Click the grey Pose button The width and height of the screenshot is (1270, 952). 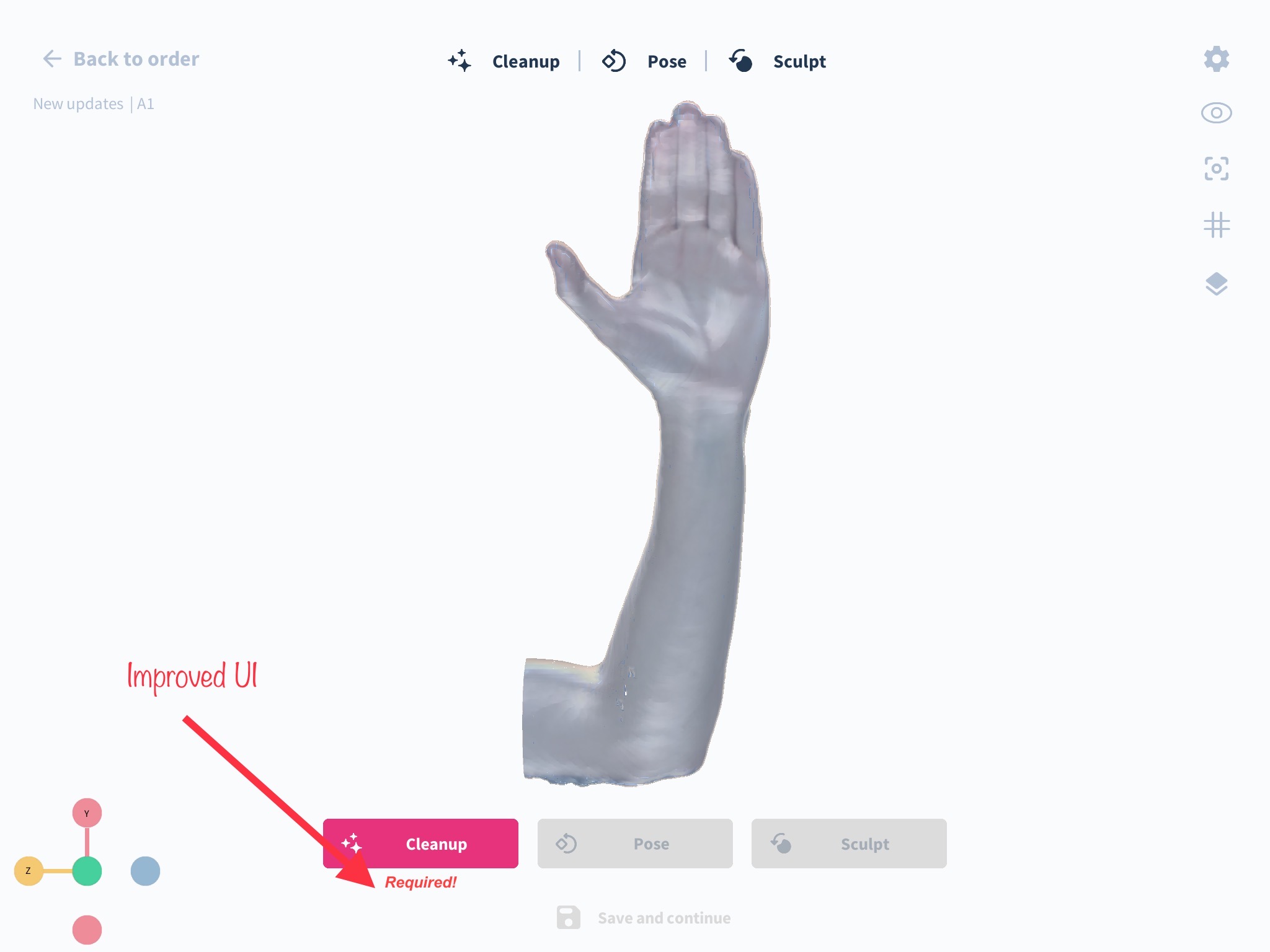pyautogui.click(x=635, y=844)
